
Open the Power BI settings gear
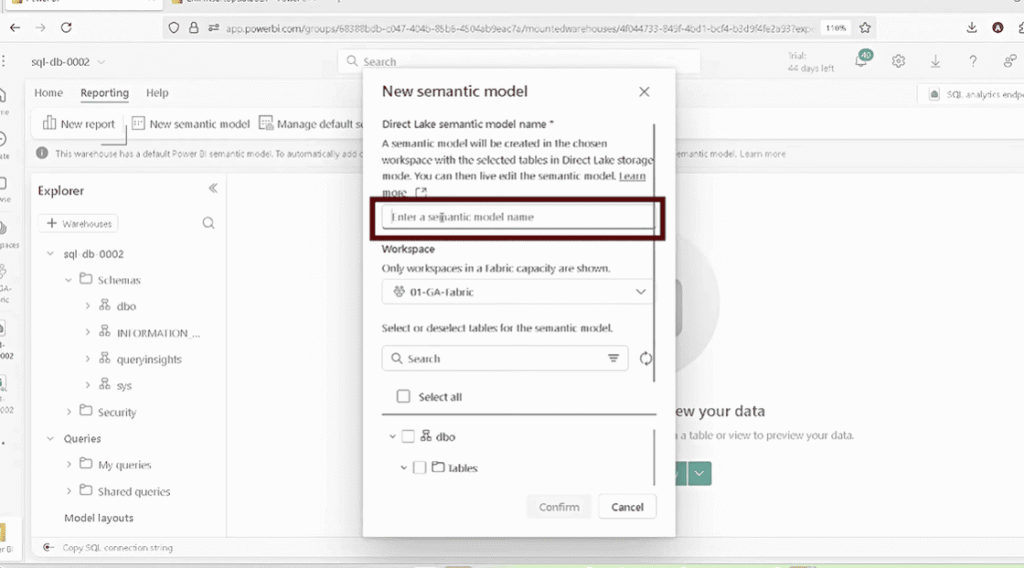(x=899, y=61)
